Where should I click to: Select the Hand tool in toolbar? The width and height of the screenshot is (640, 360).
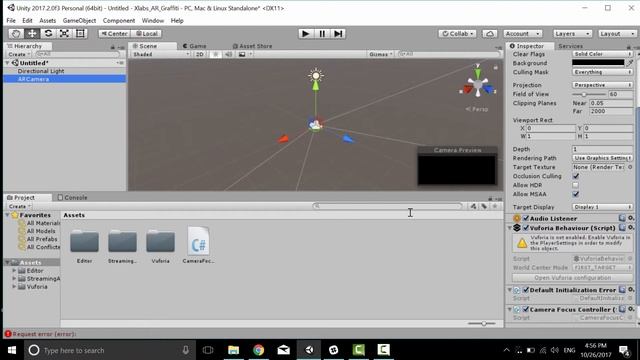point(16,33)
